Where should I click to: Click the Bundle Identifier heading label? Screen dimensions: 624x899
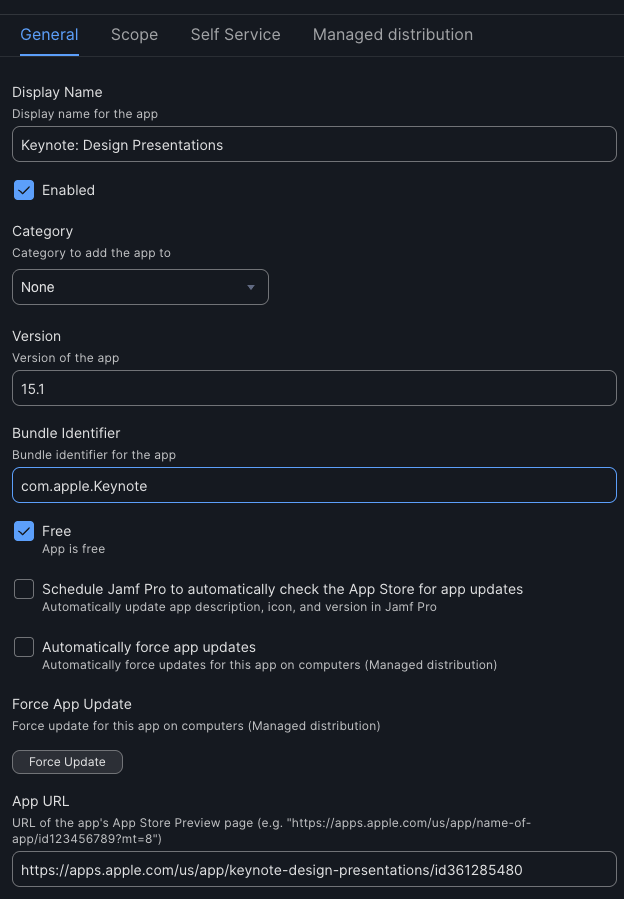(x=66, y=433)
